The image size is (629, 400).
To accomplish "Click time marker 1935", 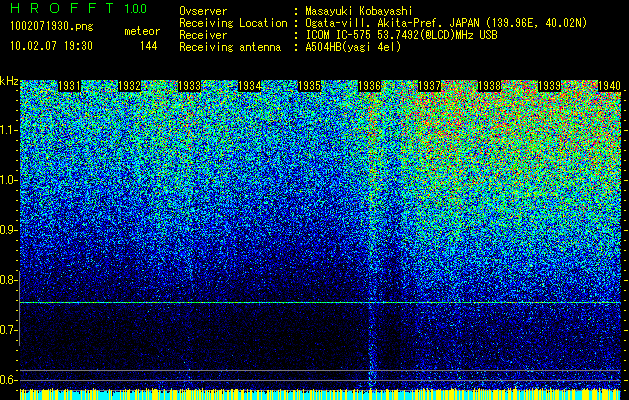I will coord(309,86).
